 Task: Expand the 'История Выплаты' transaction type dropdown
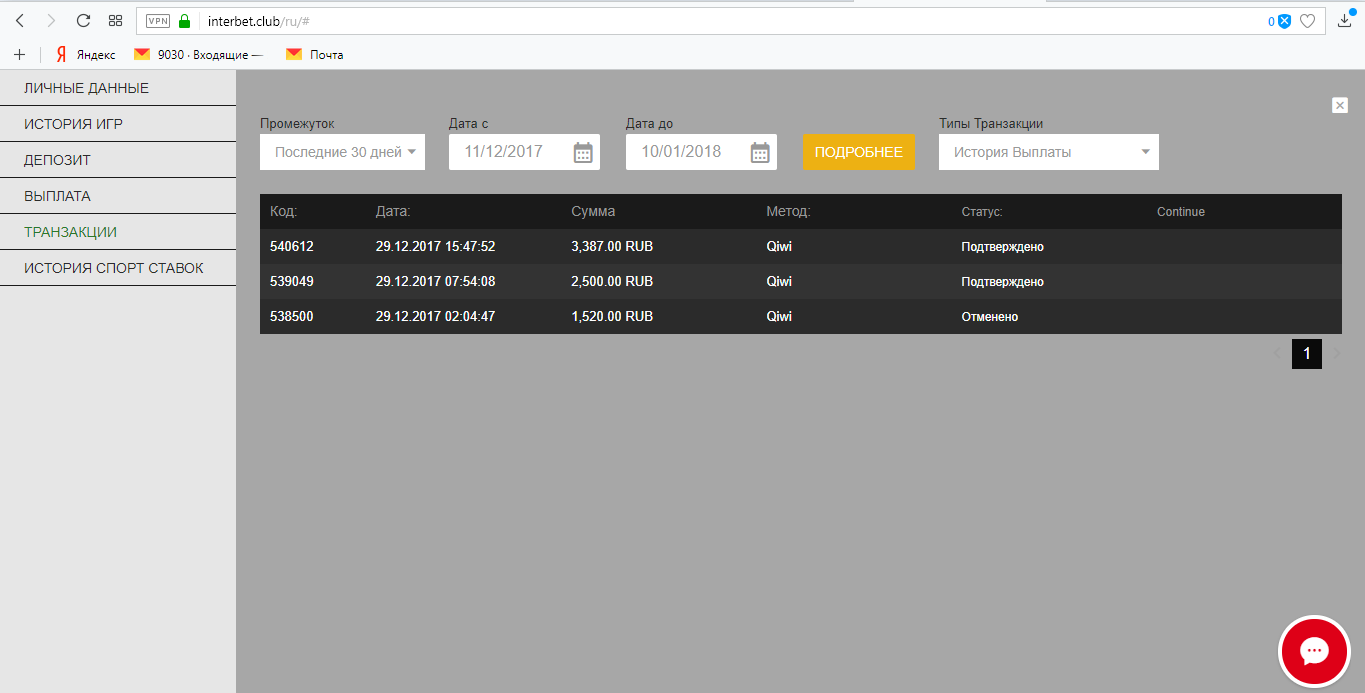point(1048,152)
